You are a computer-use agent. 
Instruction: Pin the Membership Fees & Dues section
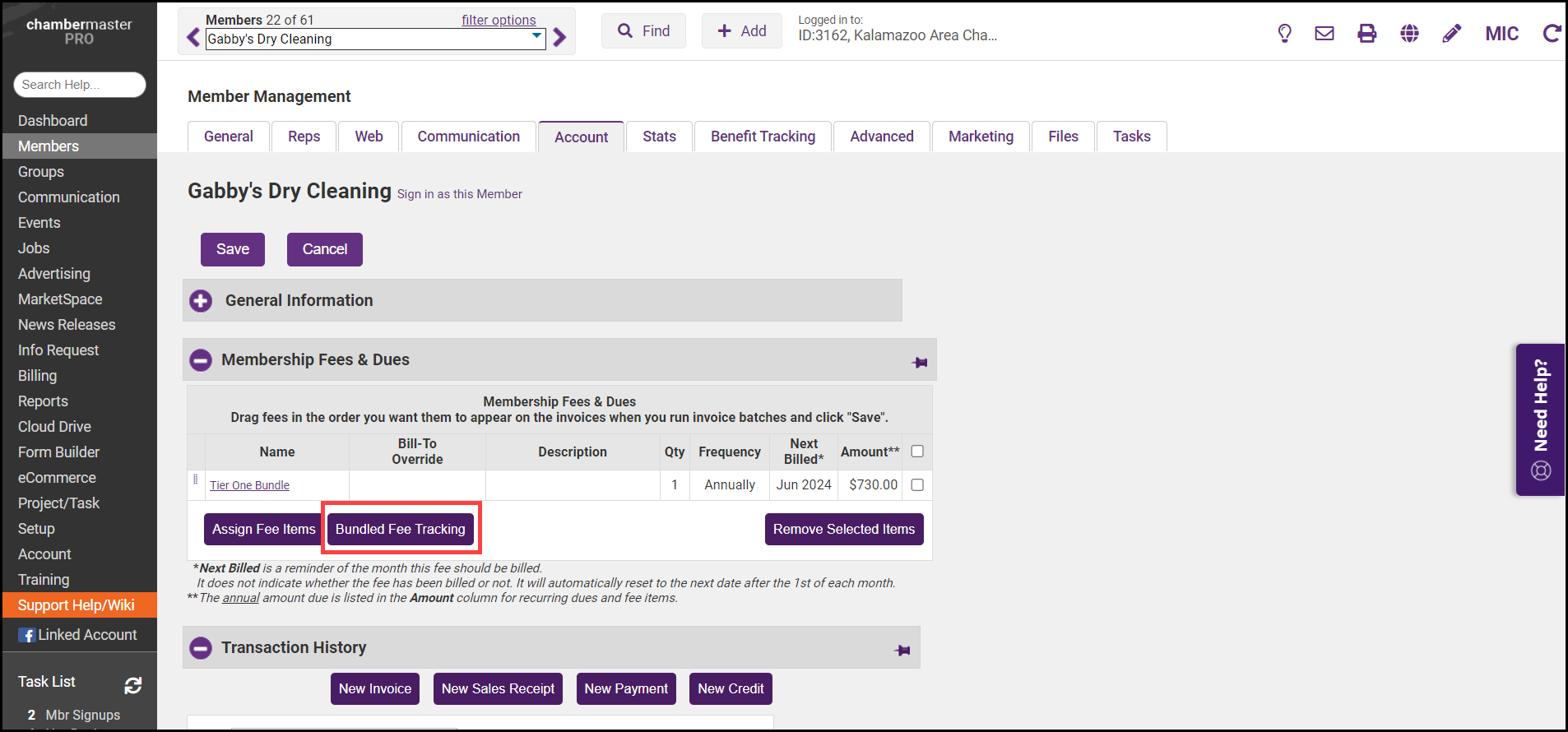click(x=920, y=362)
